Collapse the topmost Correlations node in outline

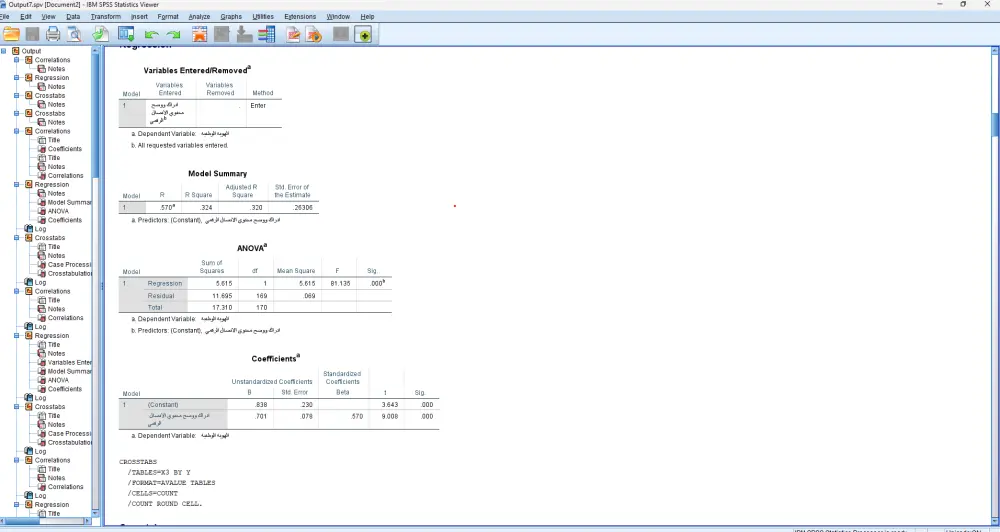tap(17, 60)
